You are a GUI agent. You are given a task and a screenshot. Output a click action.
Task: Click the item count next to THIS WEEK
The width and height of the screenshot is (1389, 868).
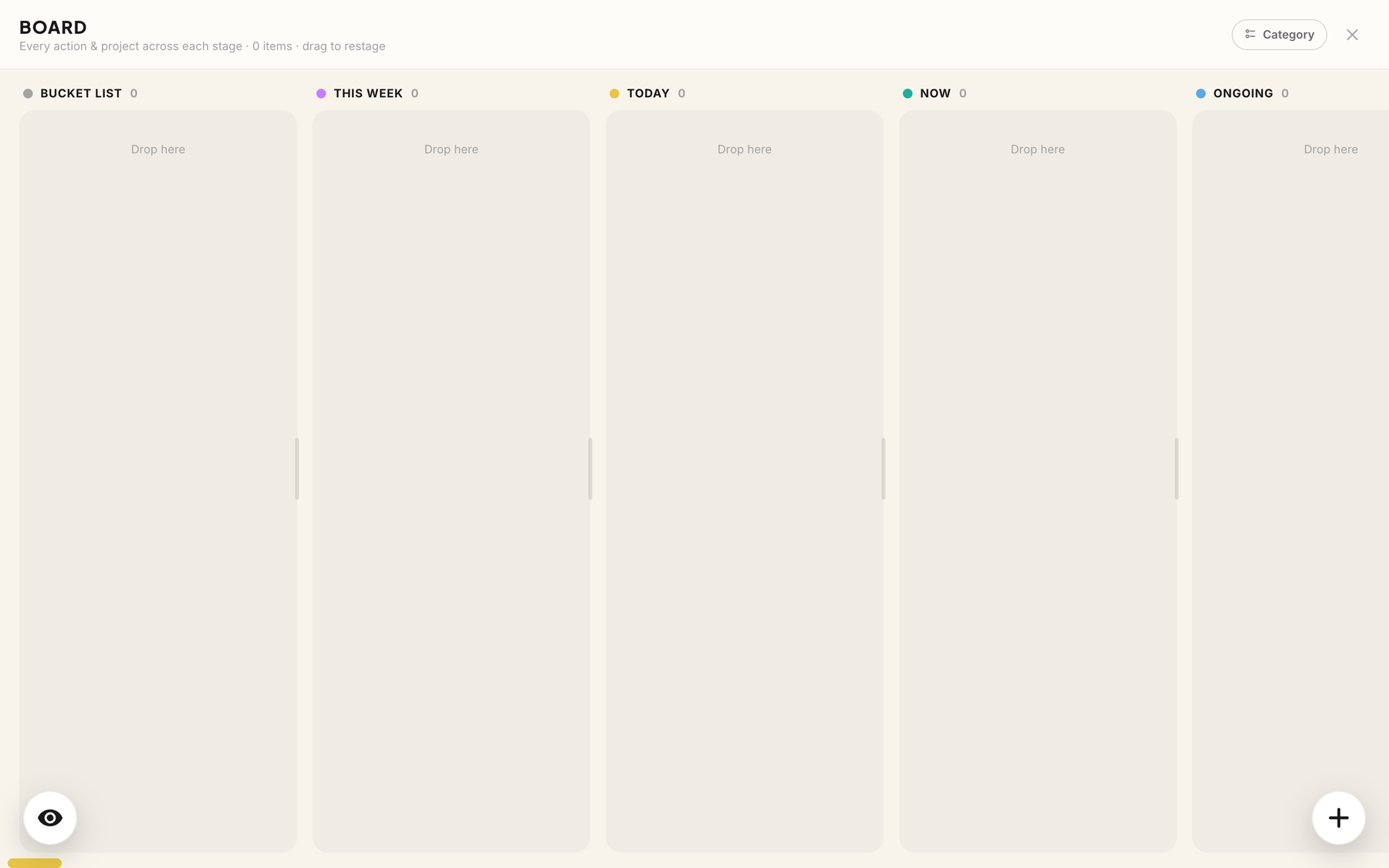[x=414, y=93]
